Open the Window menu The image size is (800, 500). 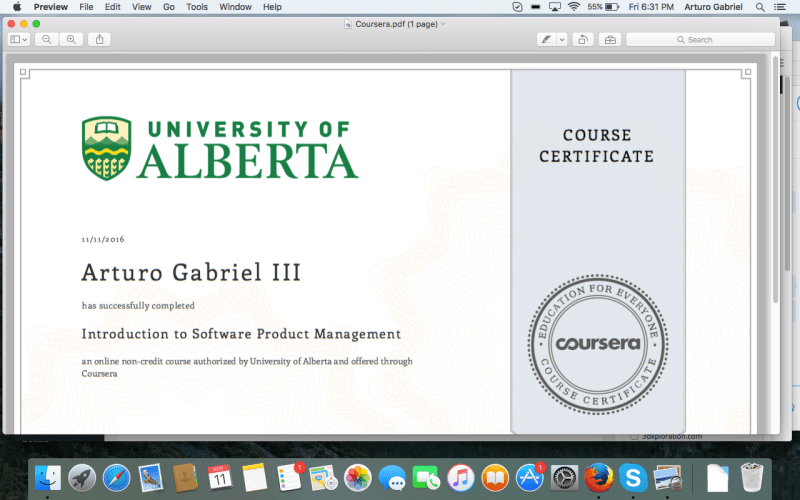235,7
